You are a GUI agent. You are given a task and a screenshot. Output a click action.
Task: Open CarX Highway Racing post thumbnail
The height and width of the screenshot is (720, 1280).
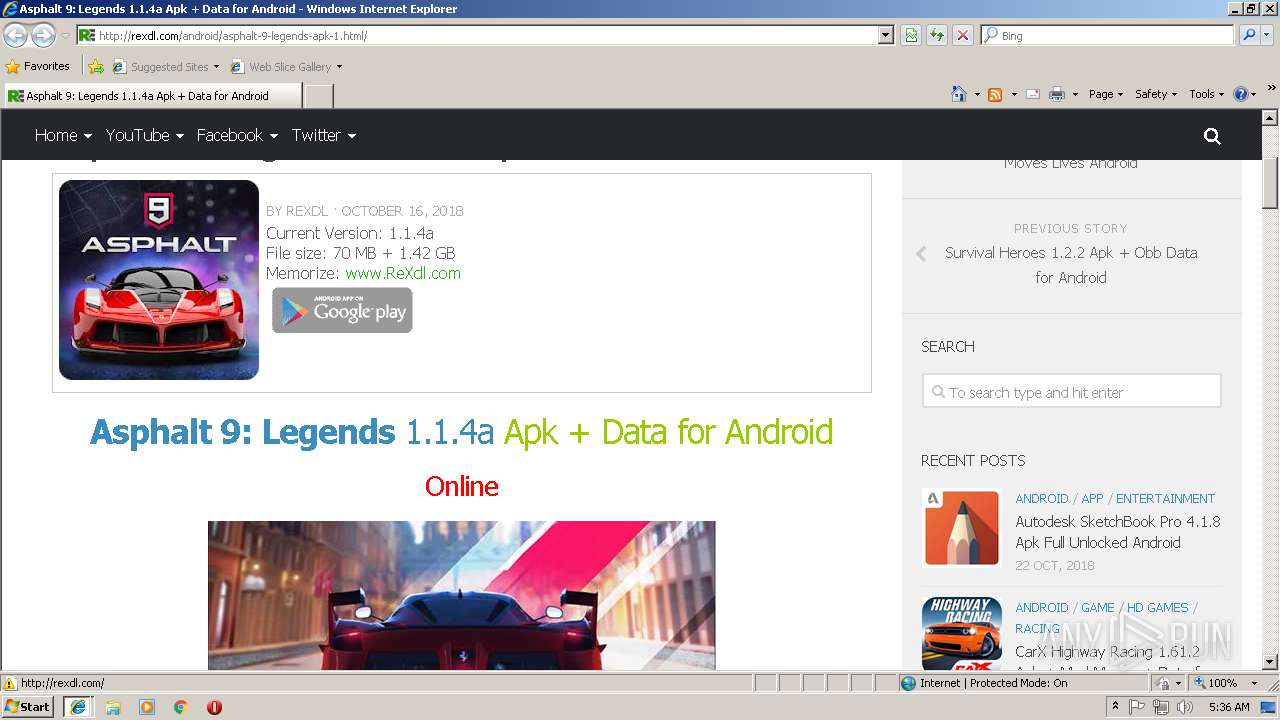click(962, 633)
